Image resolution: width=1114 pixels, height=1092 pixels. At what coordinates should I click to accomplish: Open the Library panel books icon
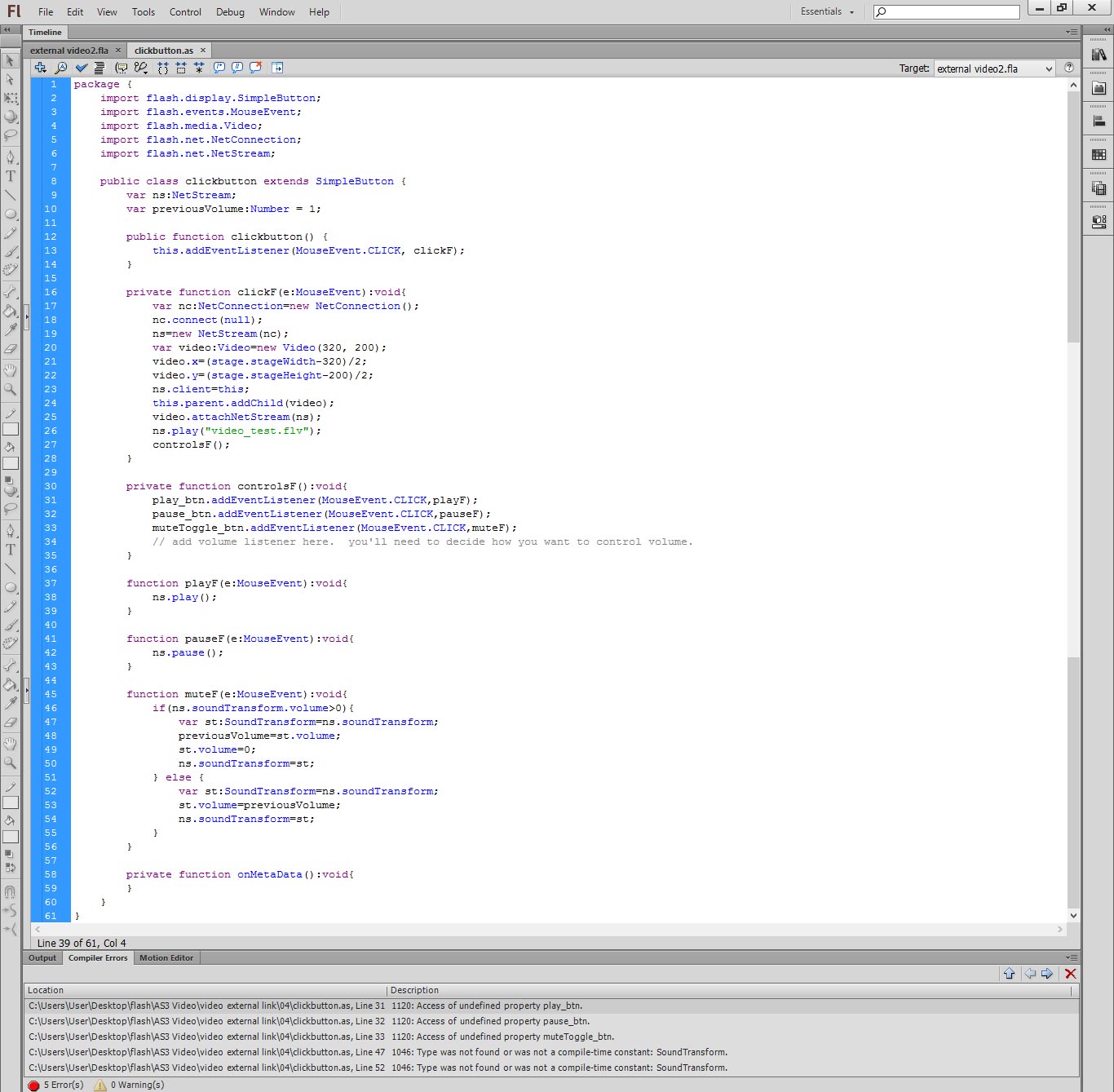(1099, 55)
